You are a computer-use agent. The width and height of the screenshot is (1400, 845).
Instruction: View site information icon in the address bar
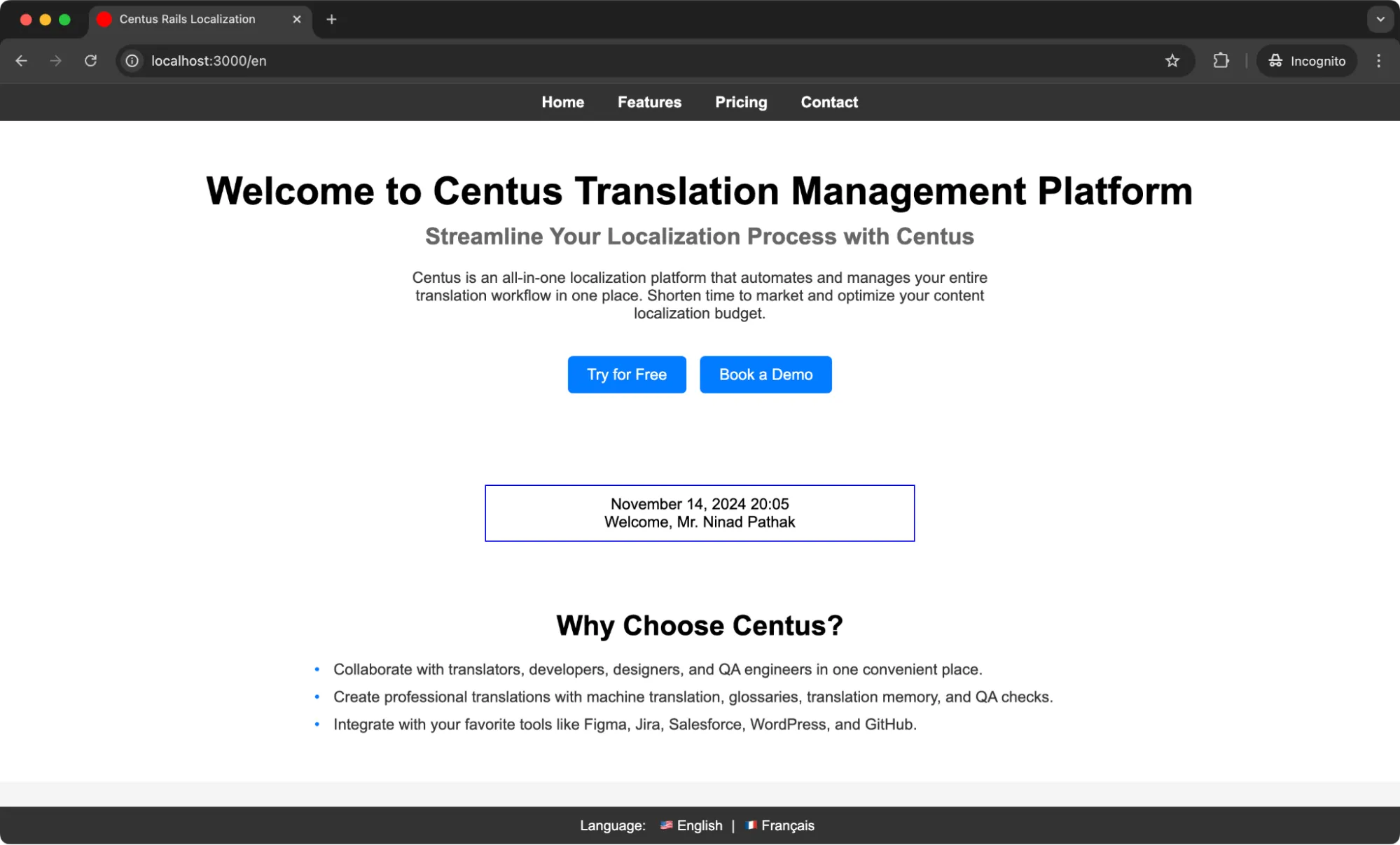[x=131, y=61]
